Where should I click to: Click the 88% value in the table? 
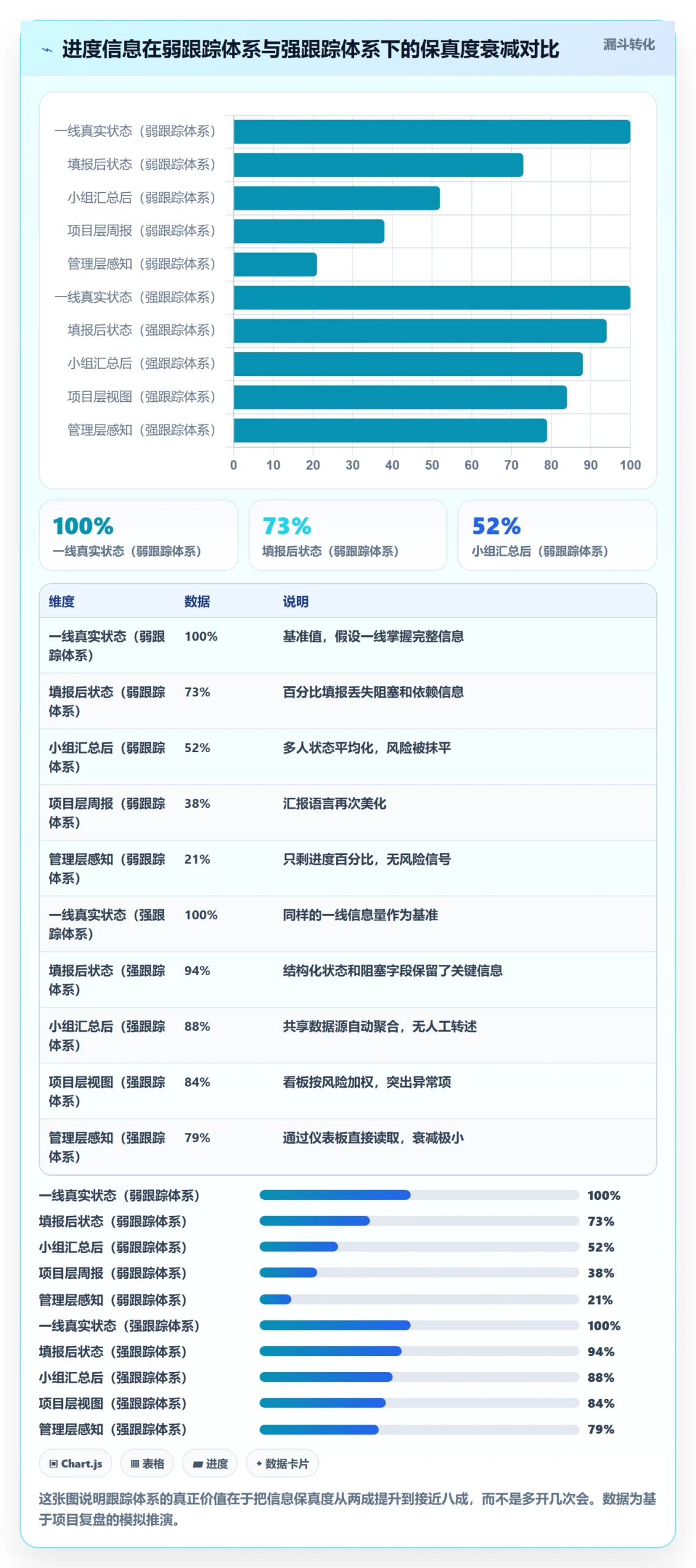point(197,1027)
